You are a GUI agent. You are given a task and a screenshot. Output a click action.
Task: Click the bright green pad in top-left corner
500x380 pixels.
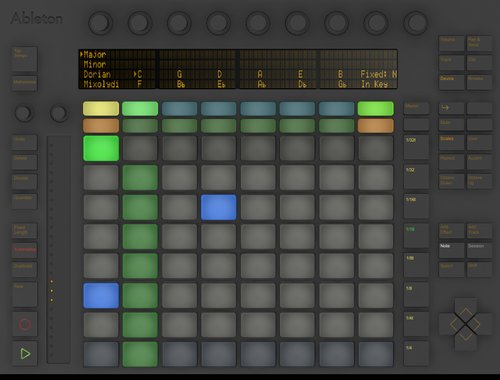(x=101, y=148)
